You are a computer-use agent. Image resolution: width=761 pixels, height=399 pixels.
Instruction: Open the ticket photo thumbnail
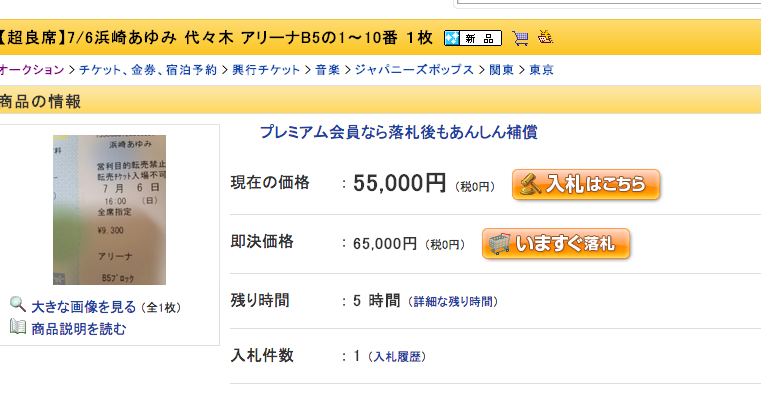point(109,210)
